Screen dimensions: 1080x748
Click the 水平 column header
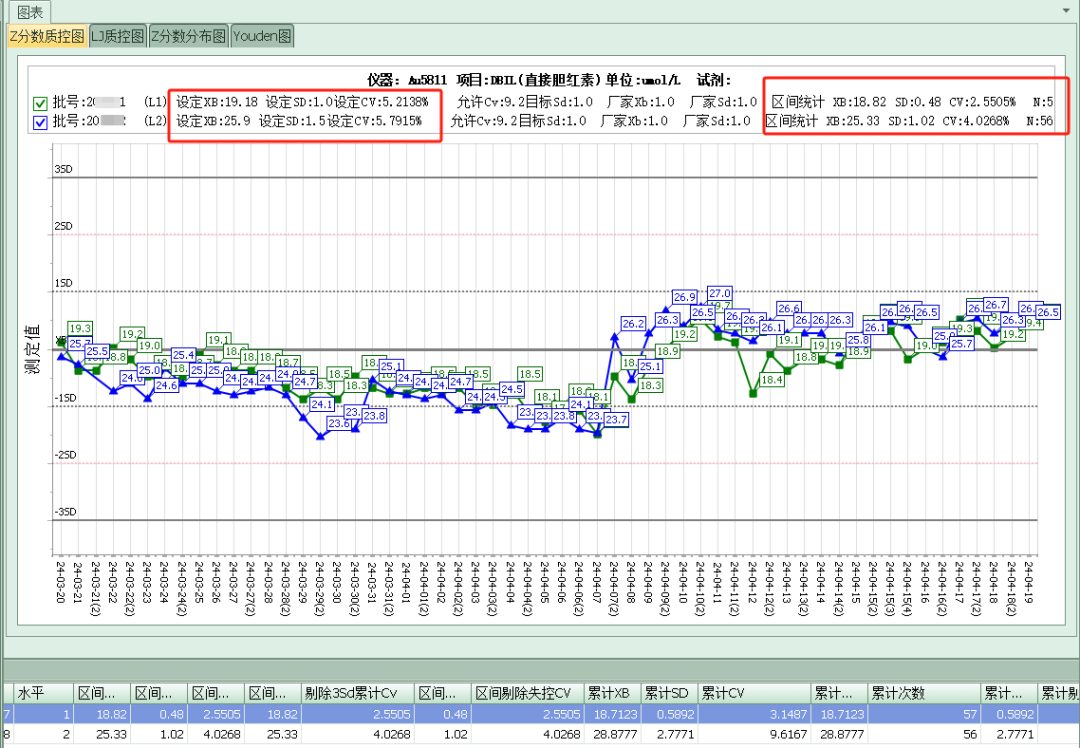point(30,692)
